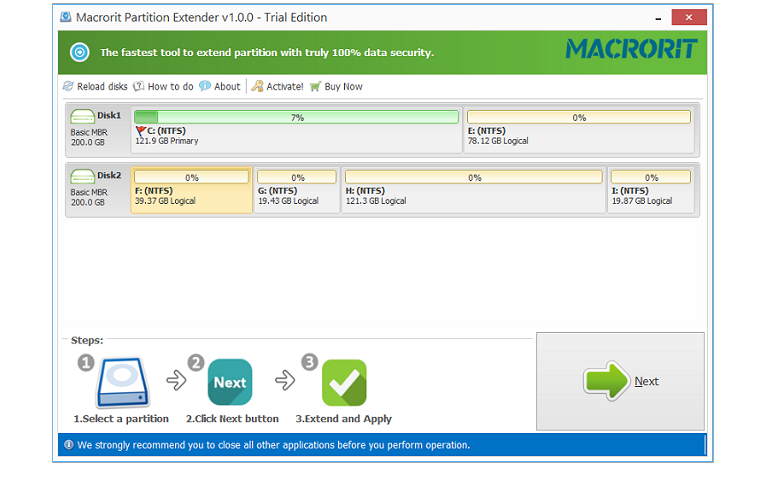Click the Select a partition step icon

[123, 382]
